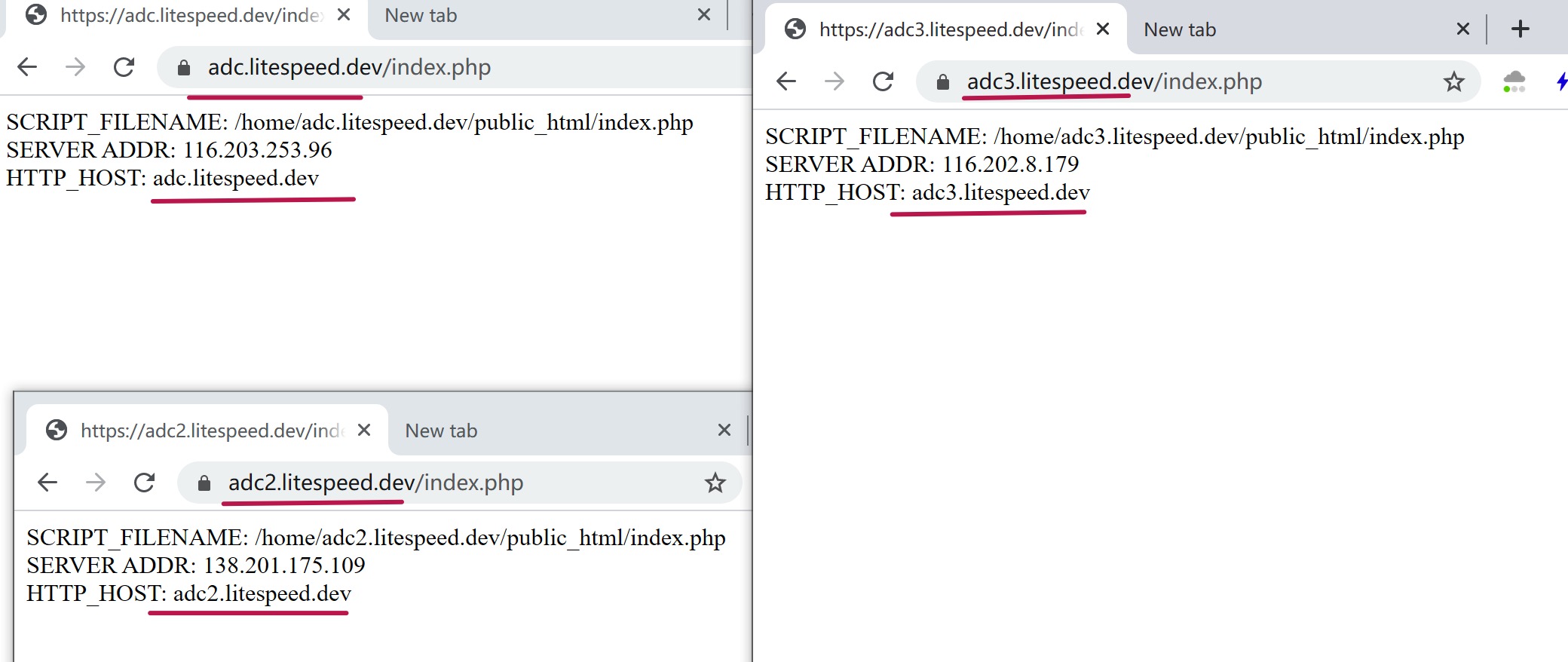Click the lock icon beside adc2.litespeed.dev
This screenshot has height=662, width=1568.
(x=204, y=483)
